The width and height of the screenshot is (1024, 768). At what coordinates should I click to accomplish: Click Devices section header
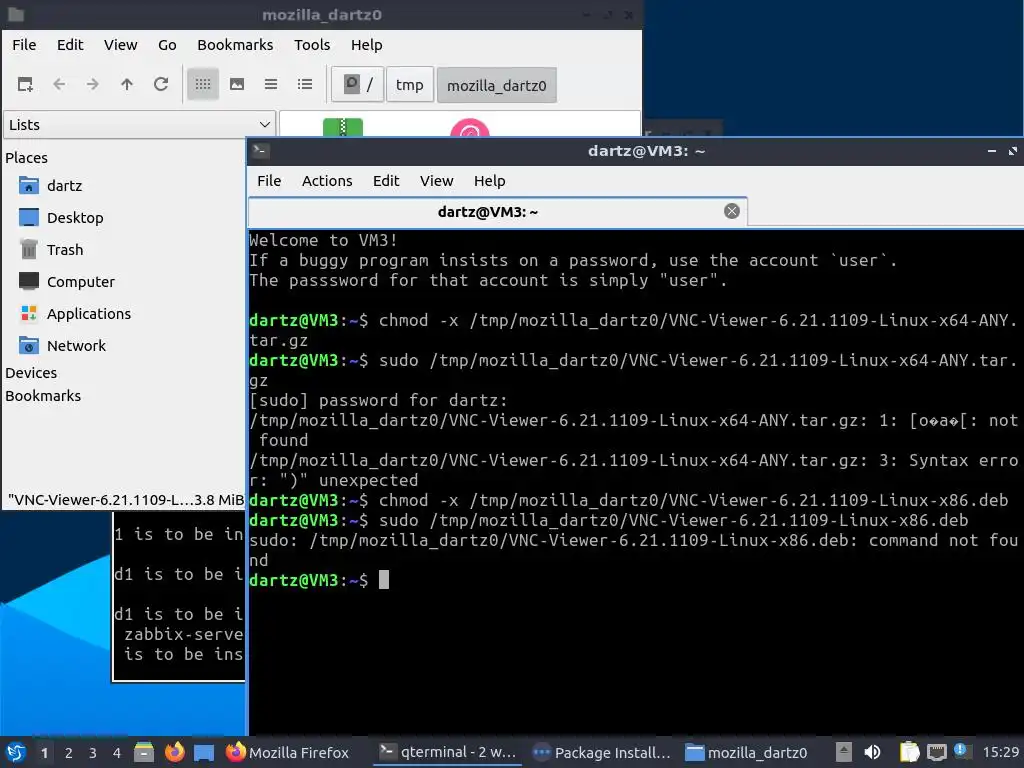pyautogui.click(x=31, y=373)
